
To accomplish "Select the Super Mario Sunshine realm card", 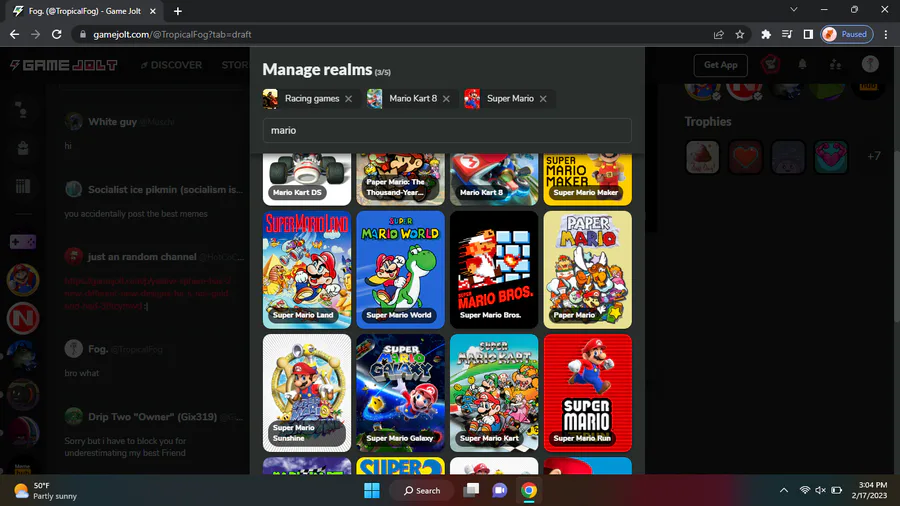I will (307, 393).
